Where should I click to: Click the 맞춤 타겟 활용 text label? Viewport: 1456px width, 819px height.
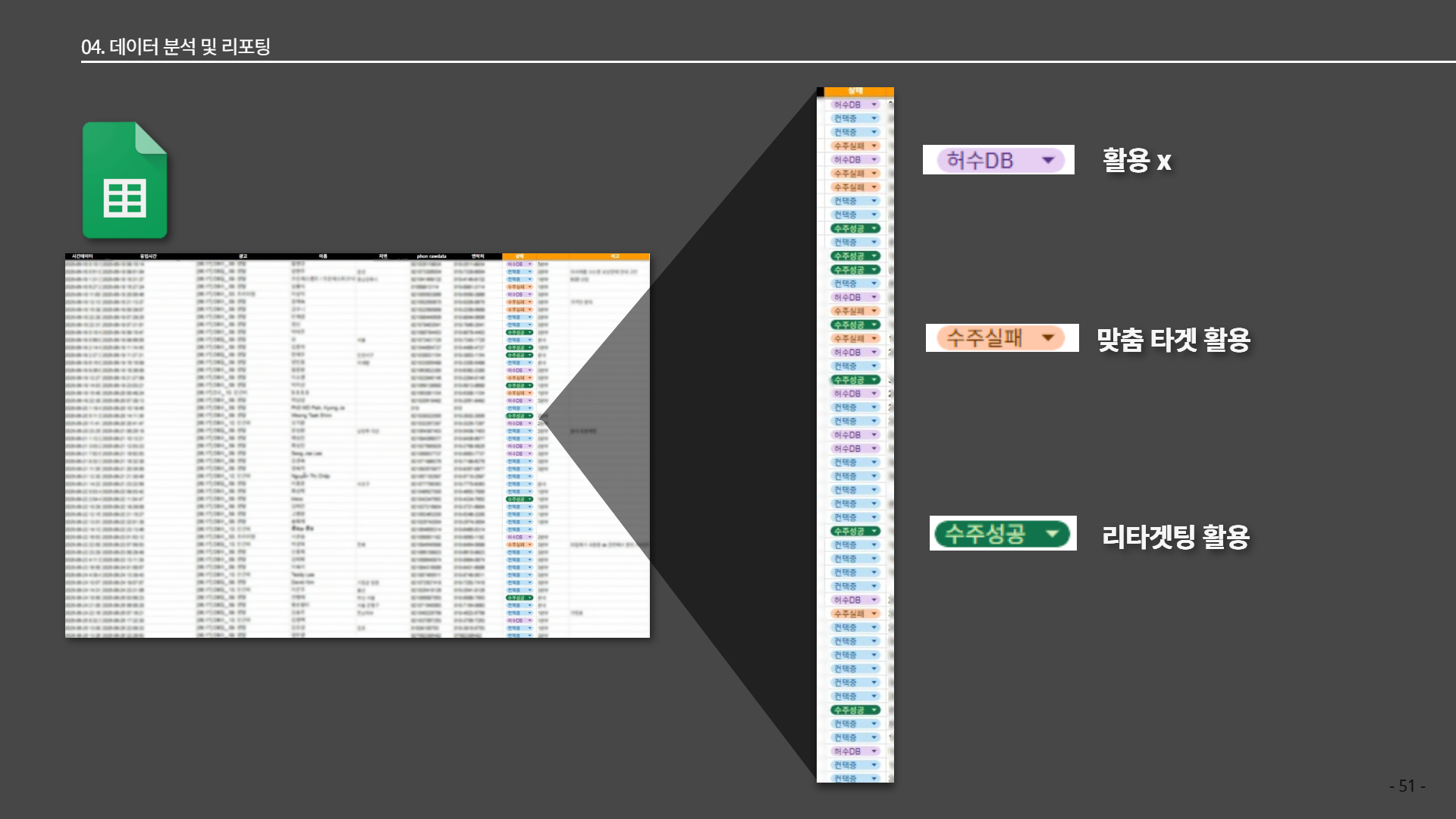[x=1173, y=339]
